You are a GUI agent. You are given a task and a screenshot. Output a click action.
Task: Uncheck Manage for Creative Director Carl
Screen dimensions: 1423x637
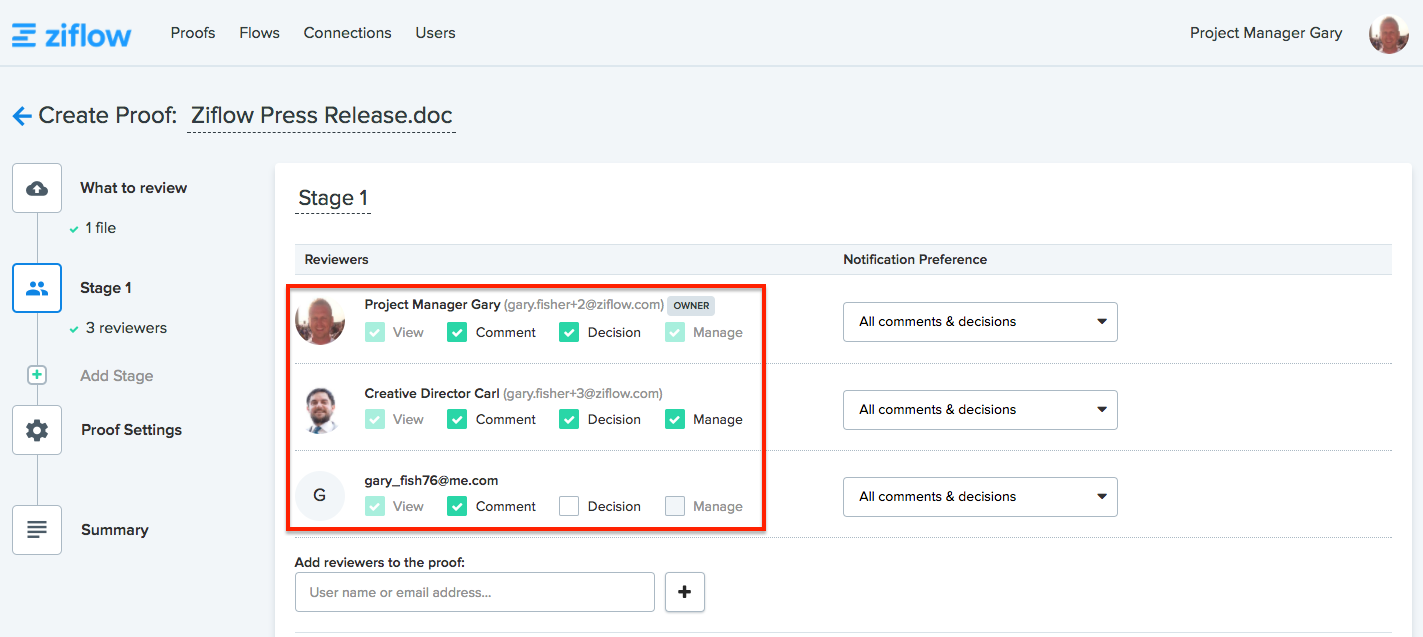pos(675,419)
